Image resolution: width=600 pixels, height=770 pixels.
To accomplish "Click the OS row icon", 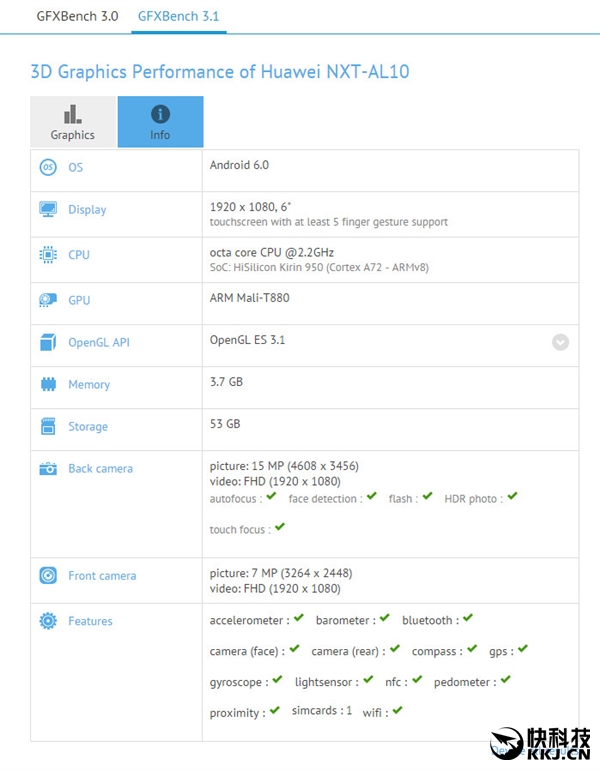I will 48,167.
